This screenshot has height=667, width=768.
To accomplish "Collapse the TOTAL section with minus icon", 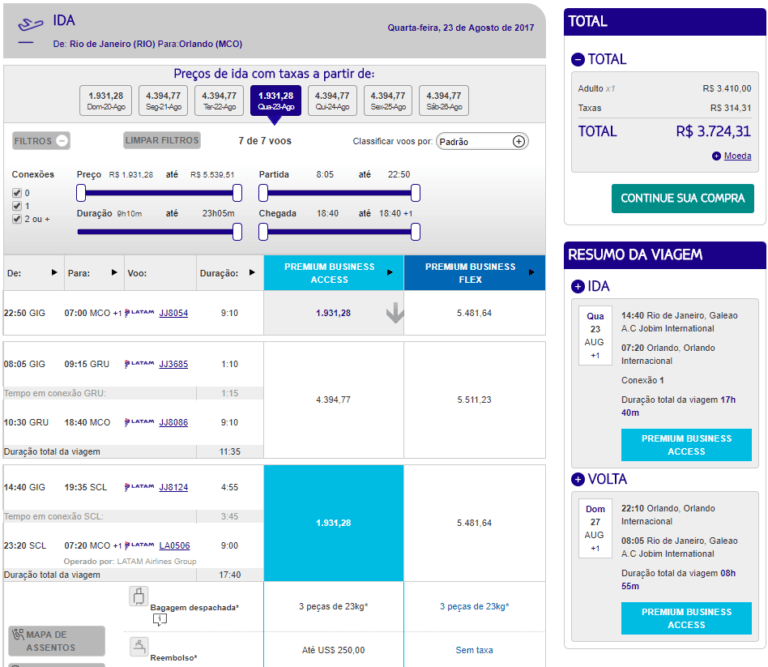I will (577, 59).
